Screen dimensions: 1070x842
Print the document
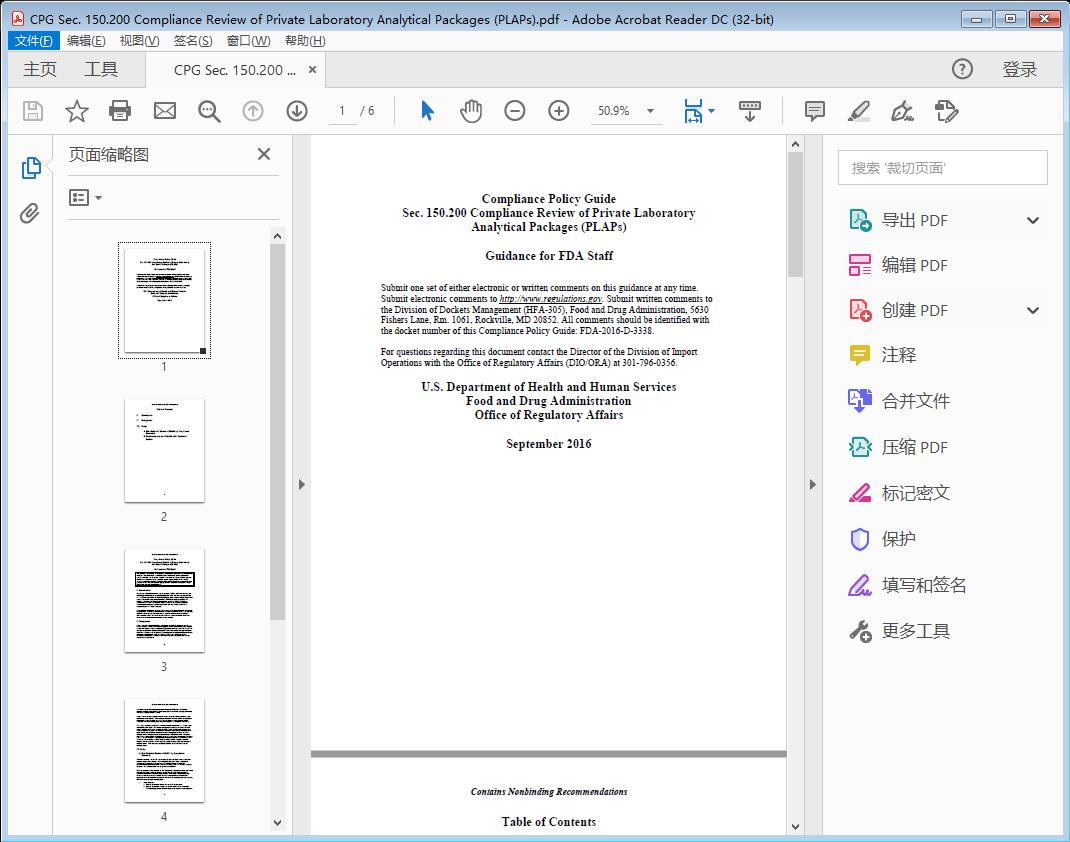pos(120,111)
